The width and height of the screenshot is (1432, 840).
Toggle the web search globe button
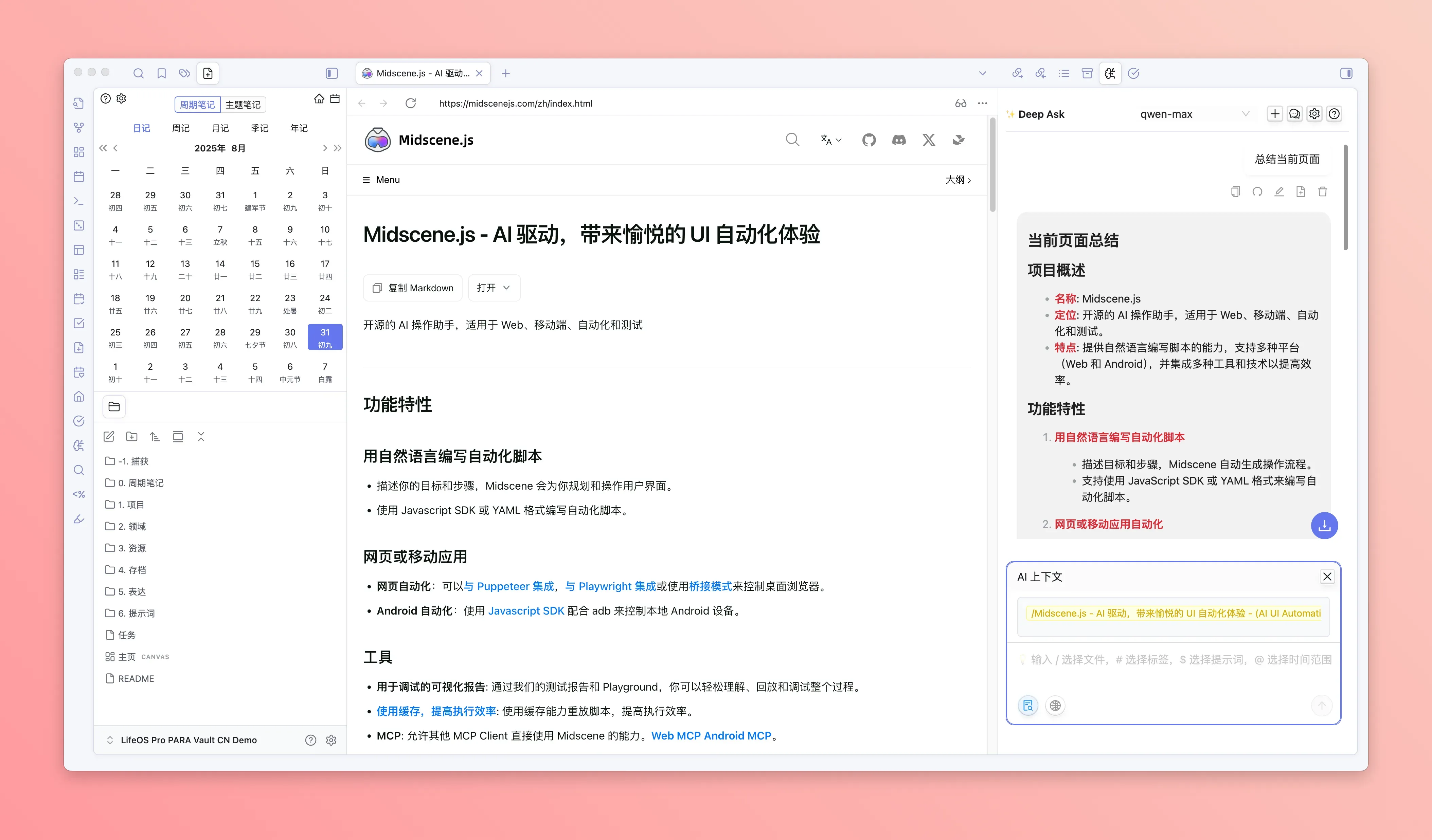[x=1055, y=706]
